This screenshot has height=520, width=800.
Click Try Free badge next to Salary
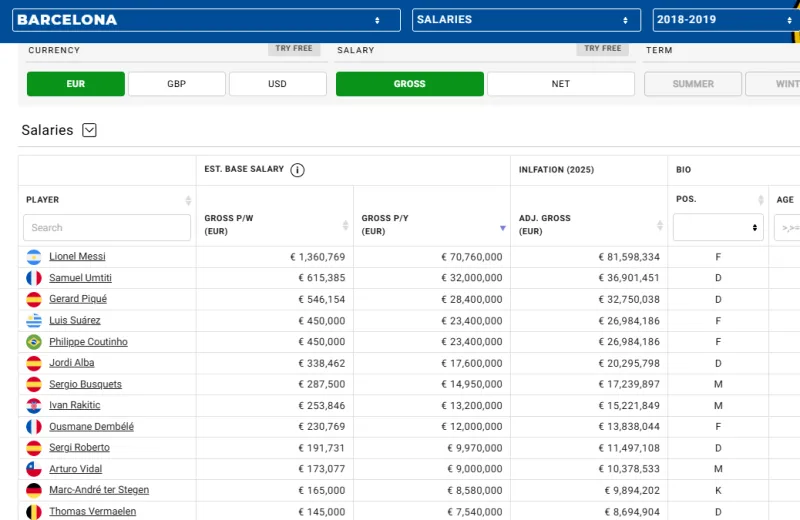[x=603, y=48]
